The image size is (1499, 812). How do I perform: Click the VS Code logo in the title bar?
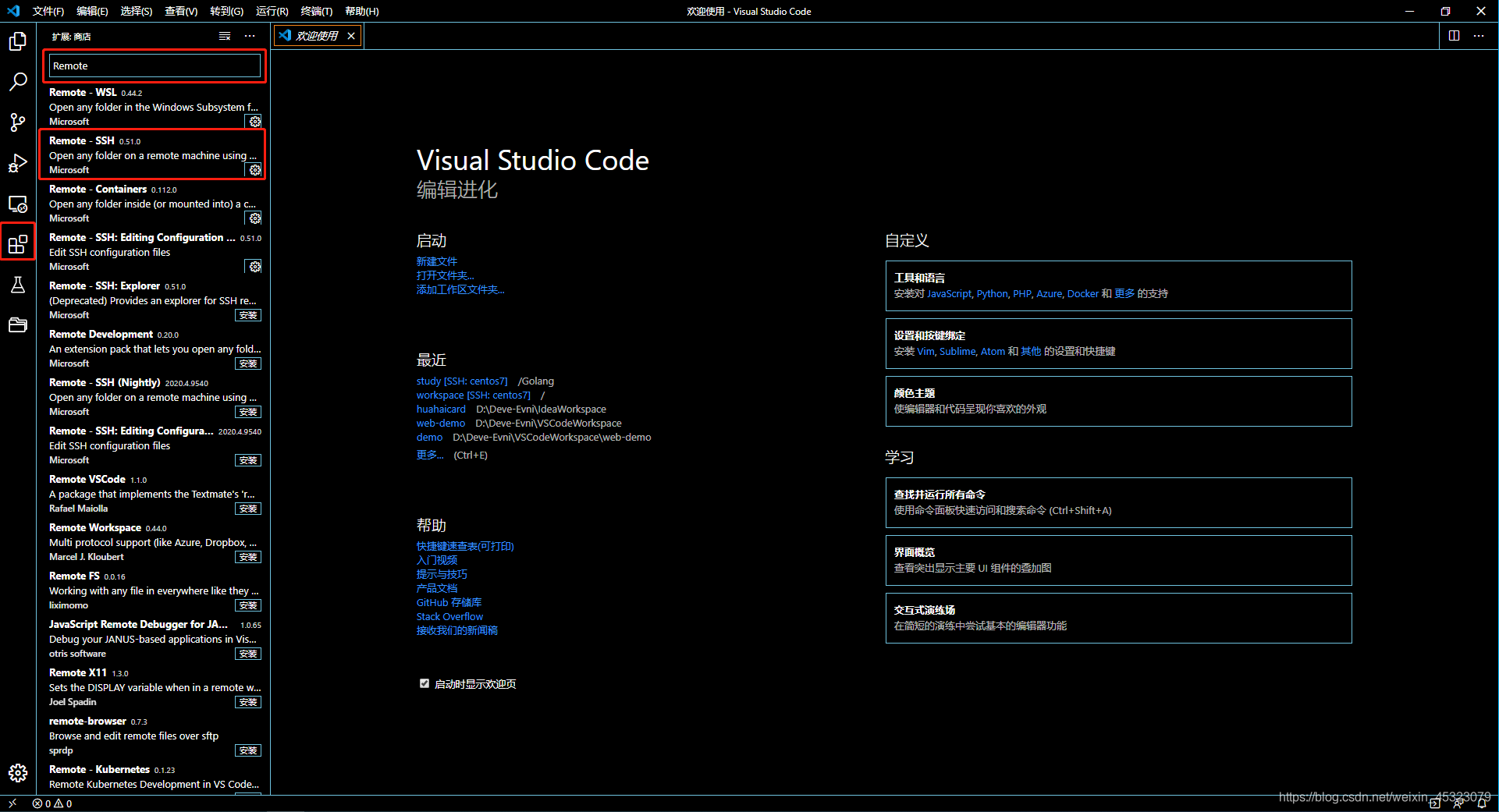pos(13,11)
